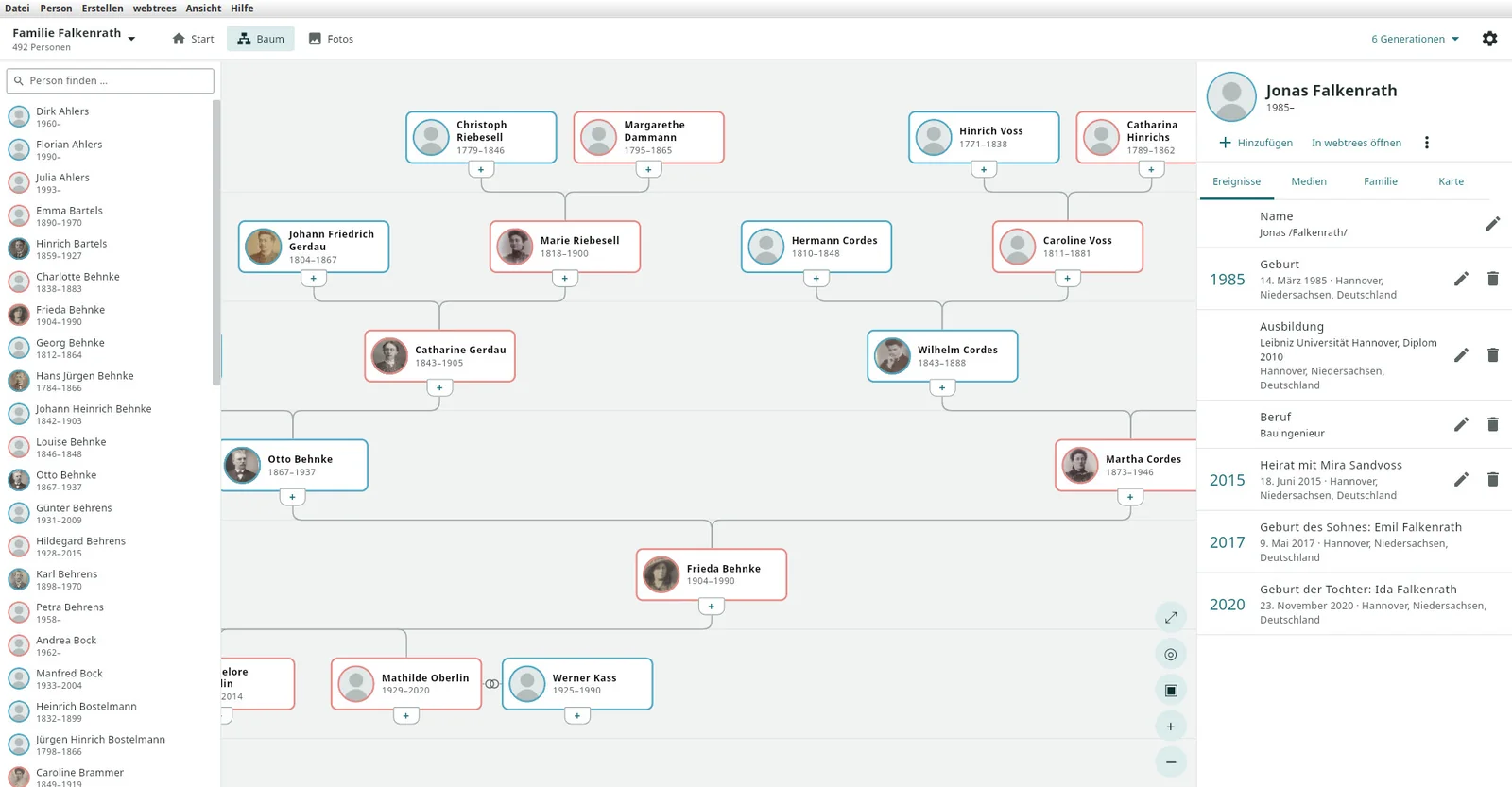Open the Familie Falkenrath tree selector
The width and height of the screenshot is (1512, 787).
74,39
